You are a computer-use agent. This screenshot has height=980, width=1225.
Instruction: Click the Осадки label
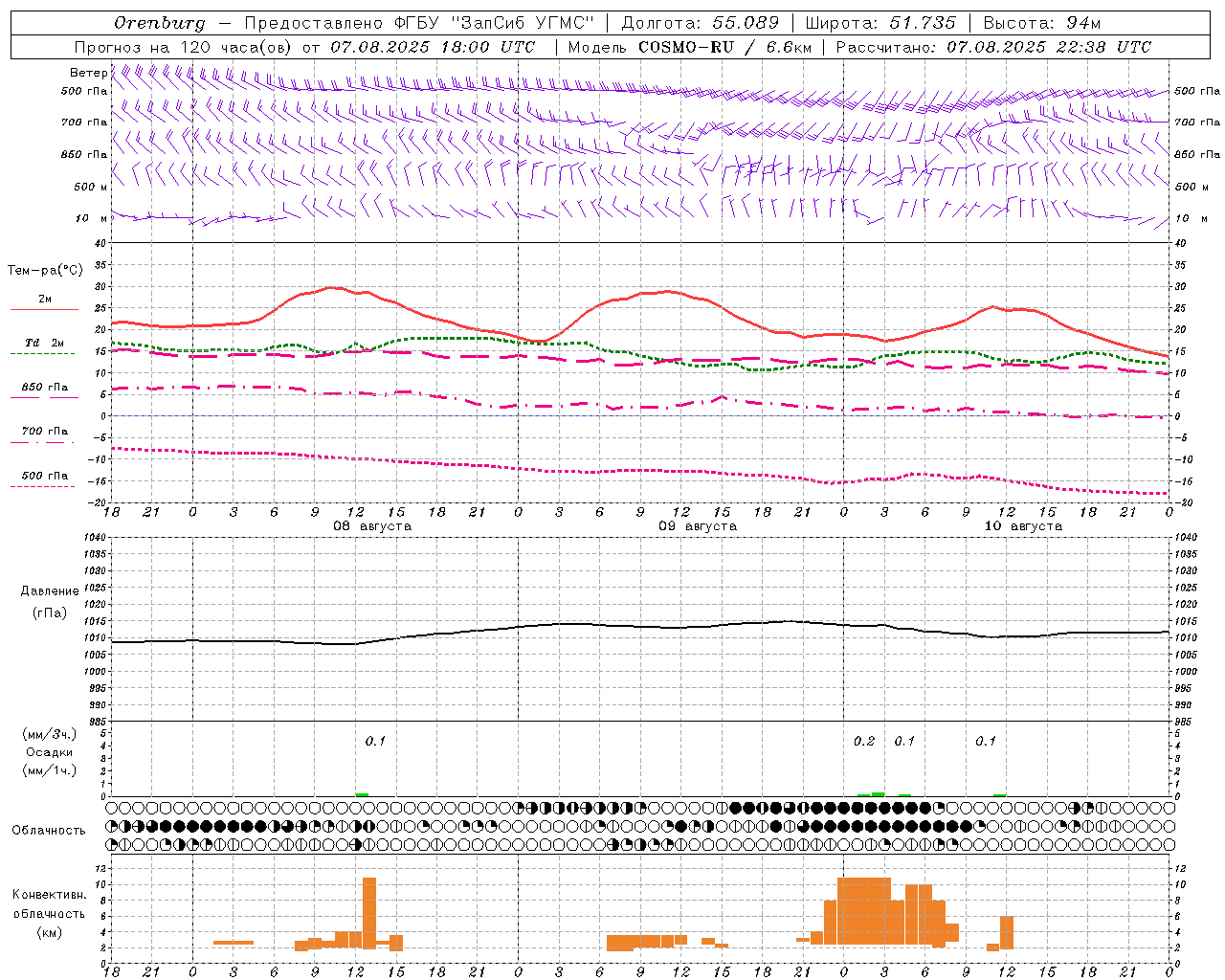[50, 752]
